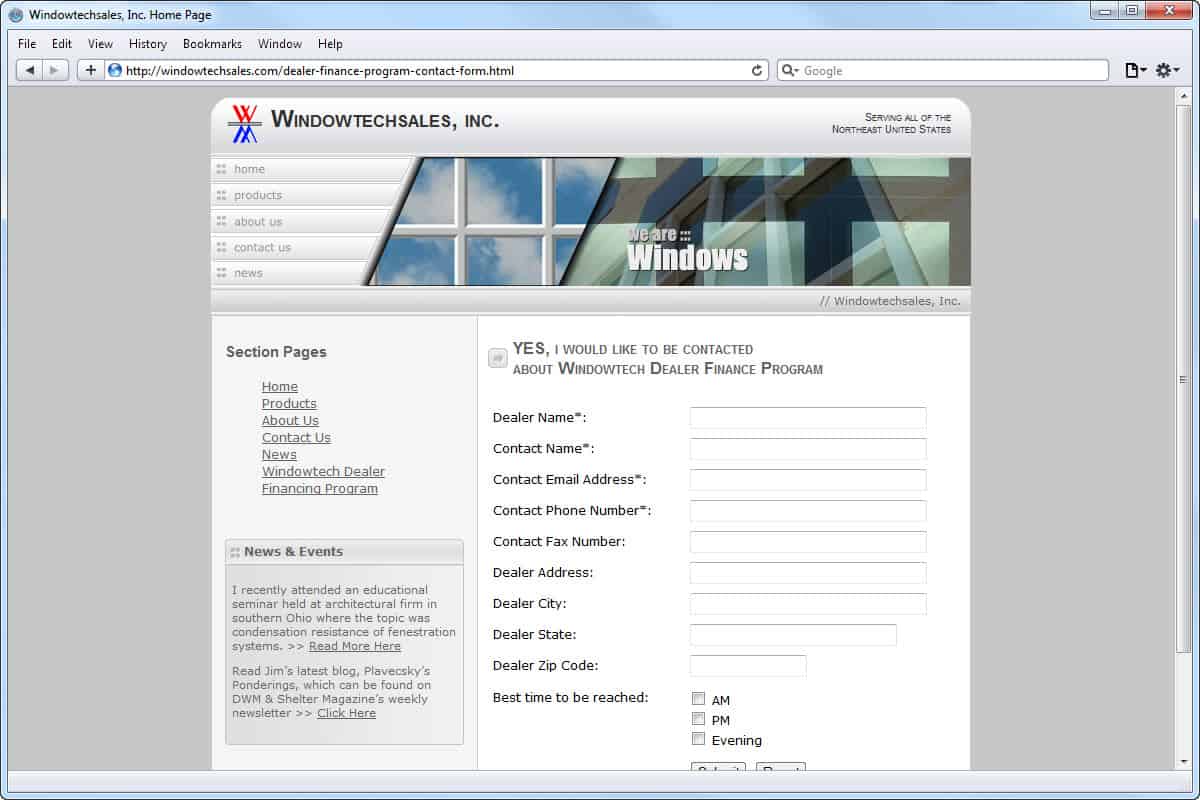Click the Add bookmark plus button
This screenshot has width=1200, height=800.
click(91, 70)
